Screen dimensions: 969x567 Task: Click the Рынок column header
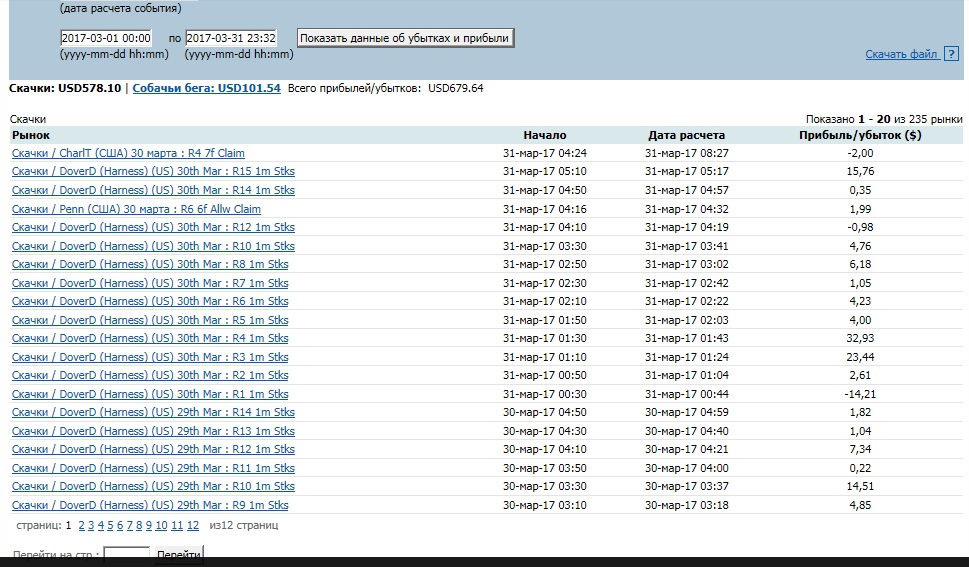(31, 135)
